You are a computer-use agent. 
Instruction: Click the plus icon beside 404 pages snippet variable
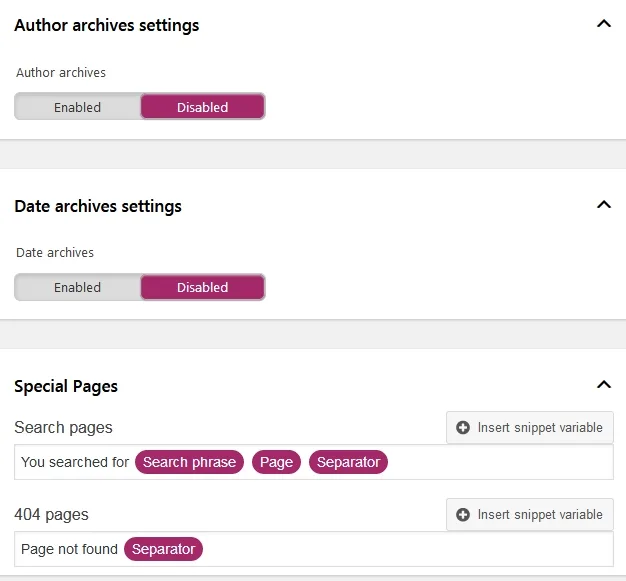(x=463, y=514)
